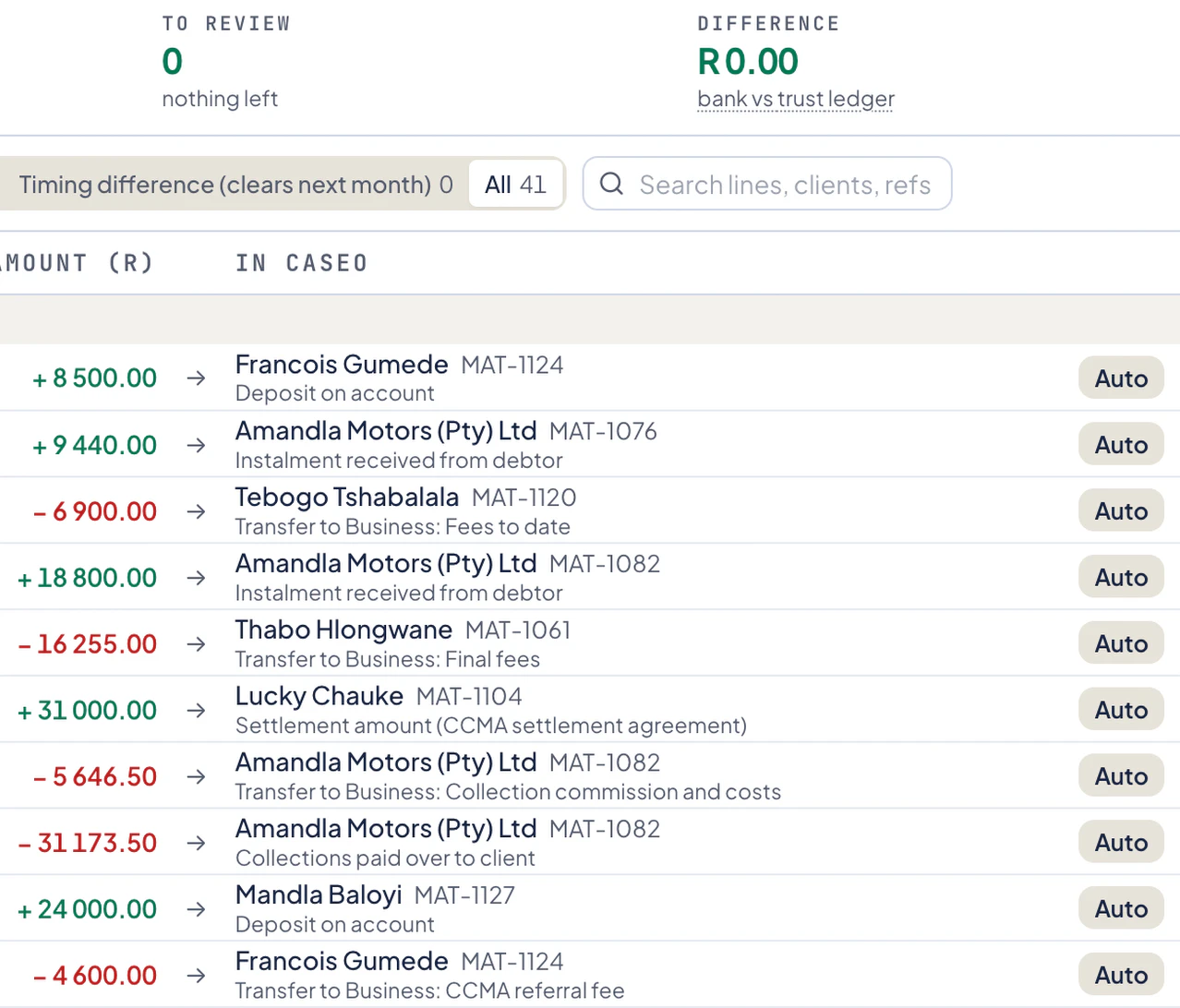Click matter reference MAT-1127
Screen dimensions: 1180x1008
[464, 895]
